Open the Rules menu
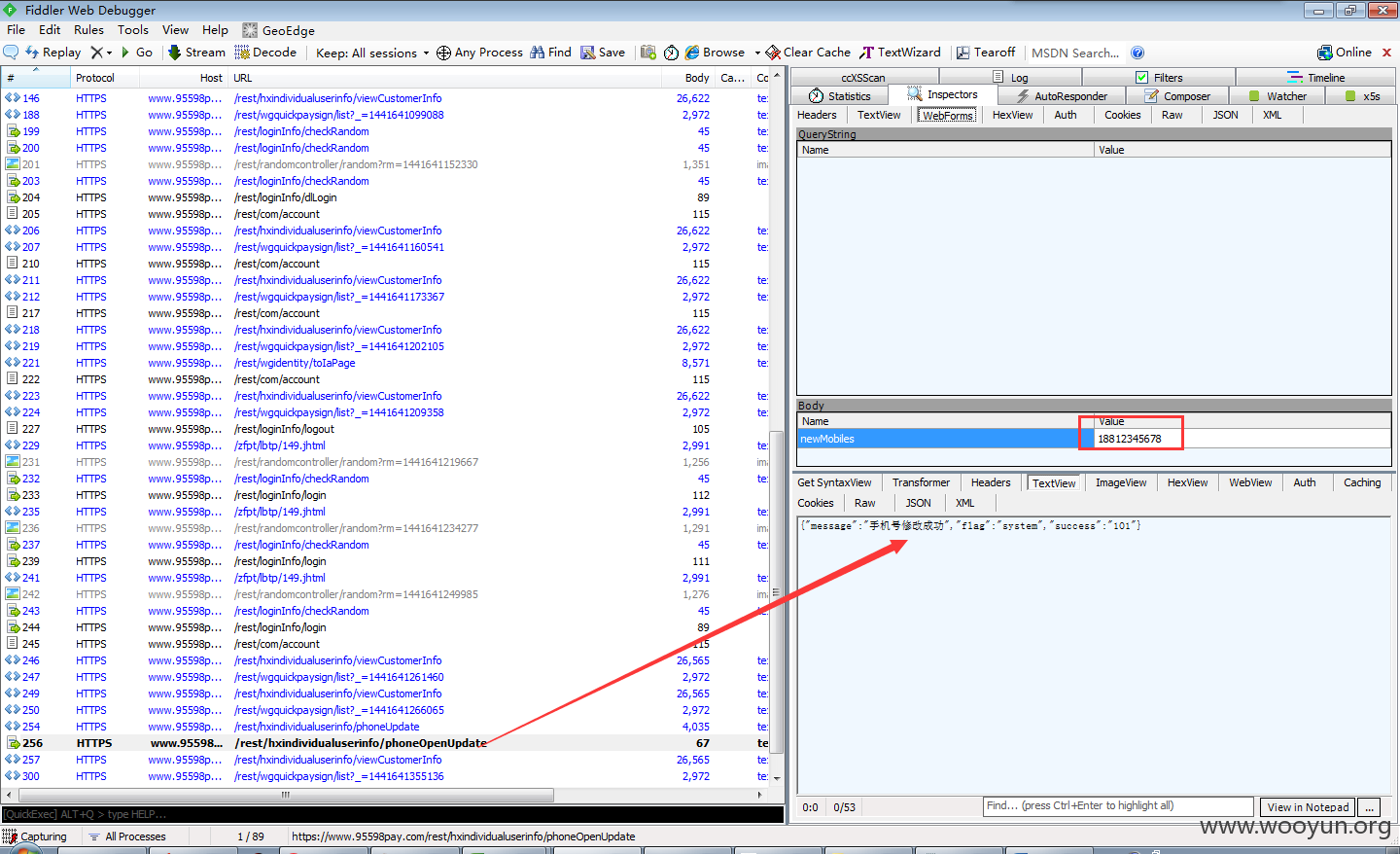The image size is (1400, 854). point(88,30)
